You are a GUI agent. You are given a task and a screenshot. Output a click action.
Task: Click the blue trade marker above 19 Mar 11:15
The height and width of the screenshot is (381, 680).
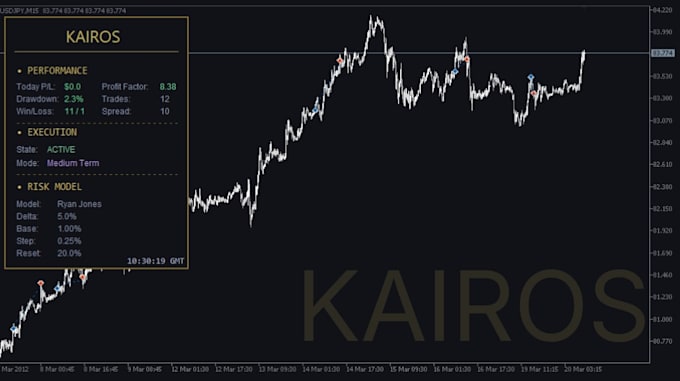(x=531, y=77)
